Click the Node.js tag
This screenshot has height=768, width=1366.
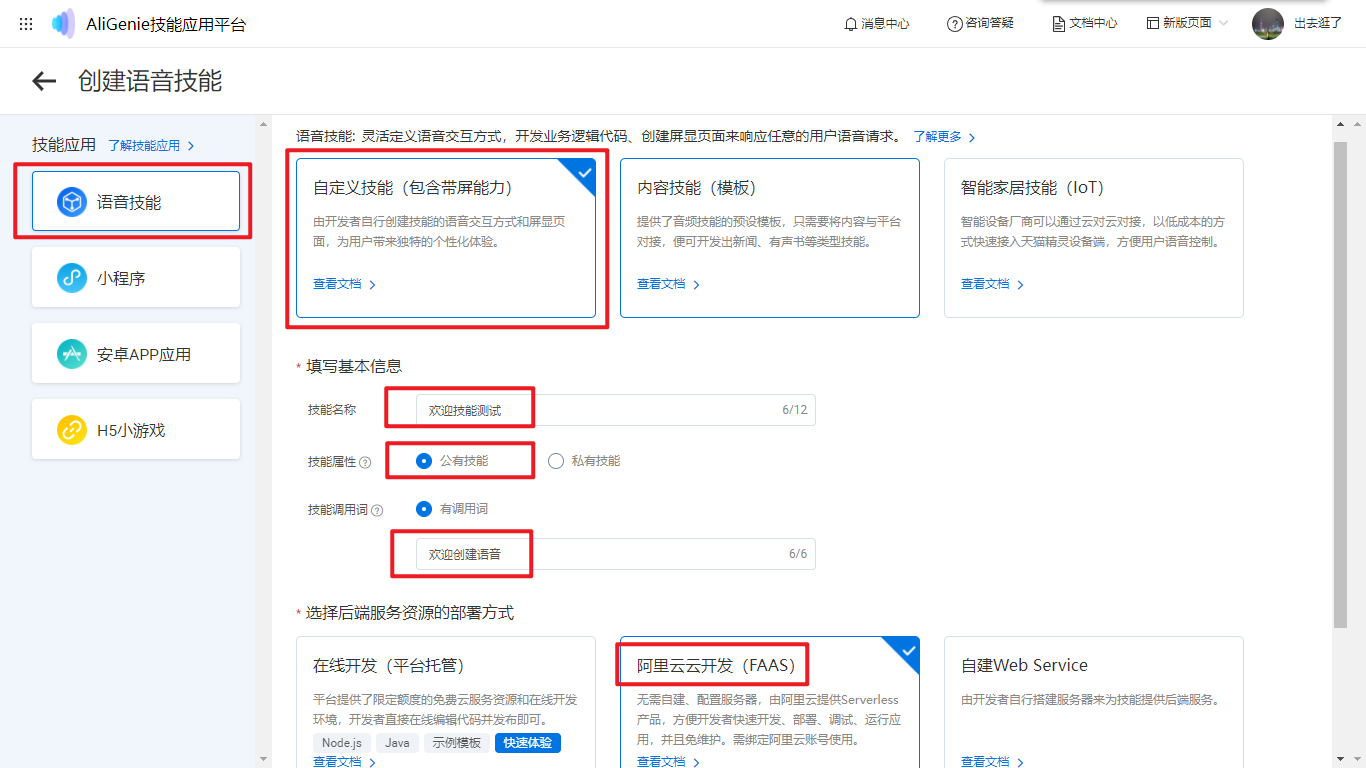tap(342, 743)
